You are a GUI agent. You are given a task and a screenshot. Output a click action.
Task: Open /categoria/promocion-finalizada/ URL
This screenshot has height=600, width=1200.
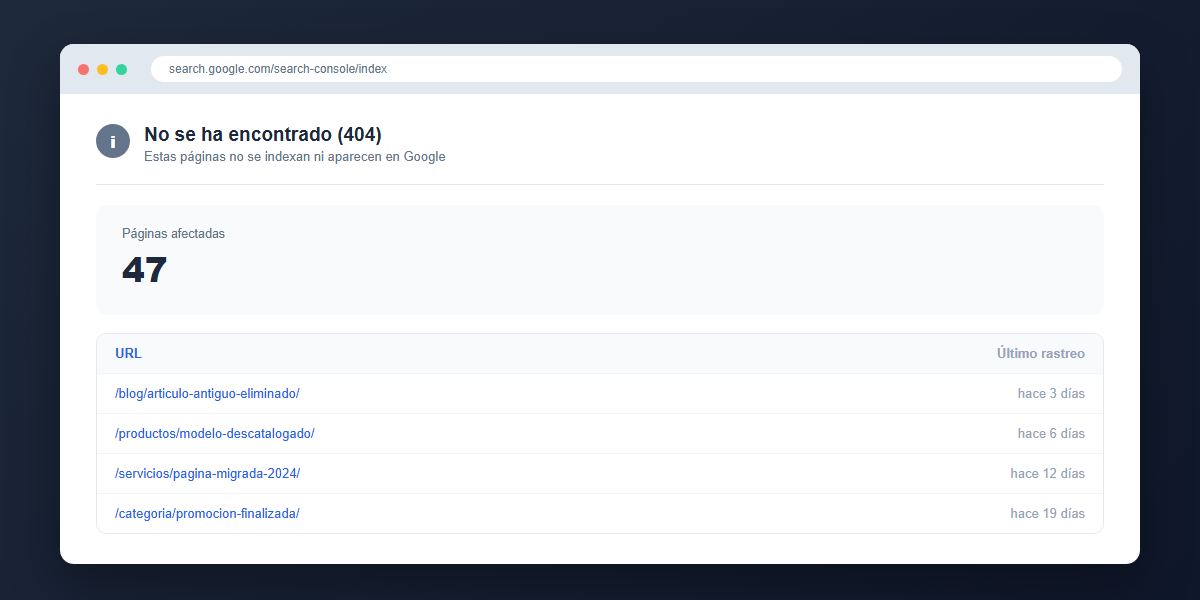(x=207, y=514)
